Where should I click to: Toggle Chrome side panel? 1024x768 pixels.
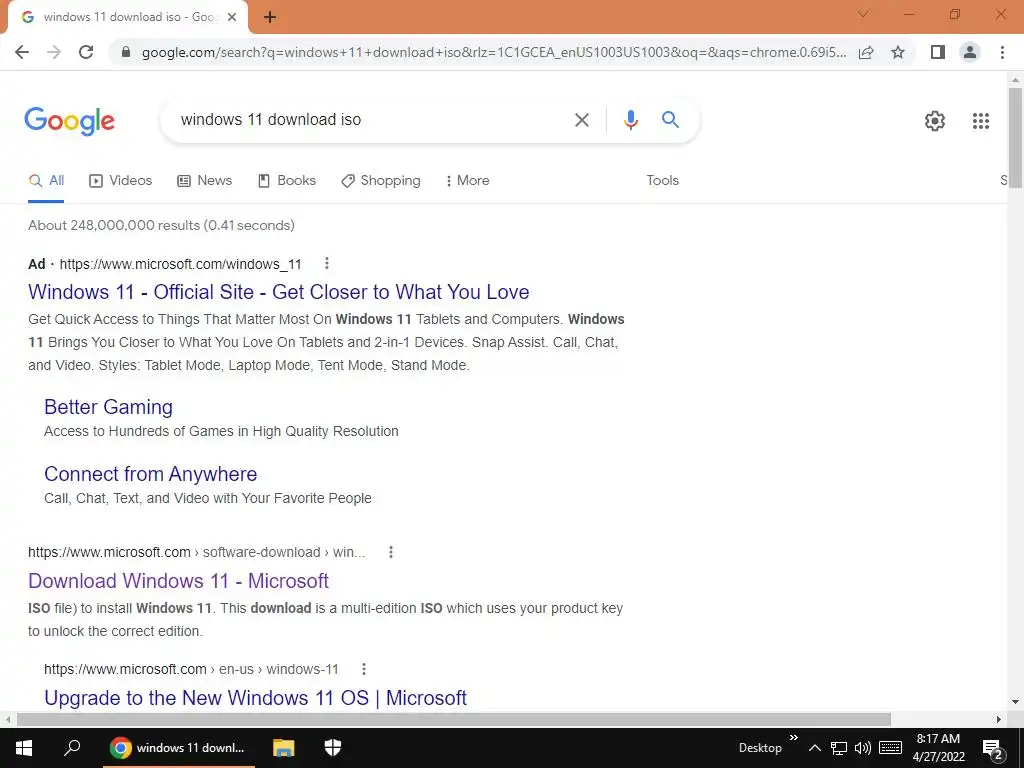click(938, 52)
